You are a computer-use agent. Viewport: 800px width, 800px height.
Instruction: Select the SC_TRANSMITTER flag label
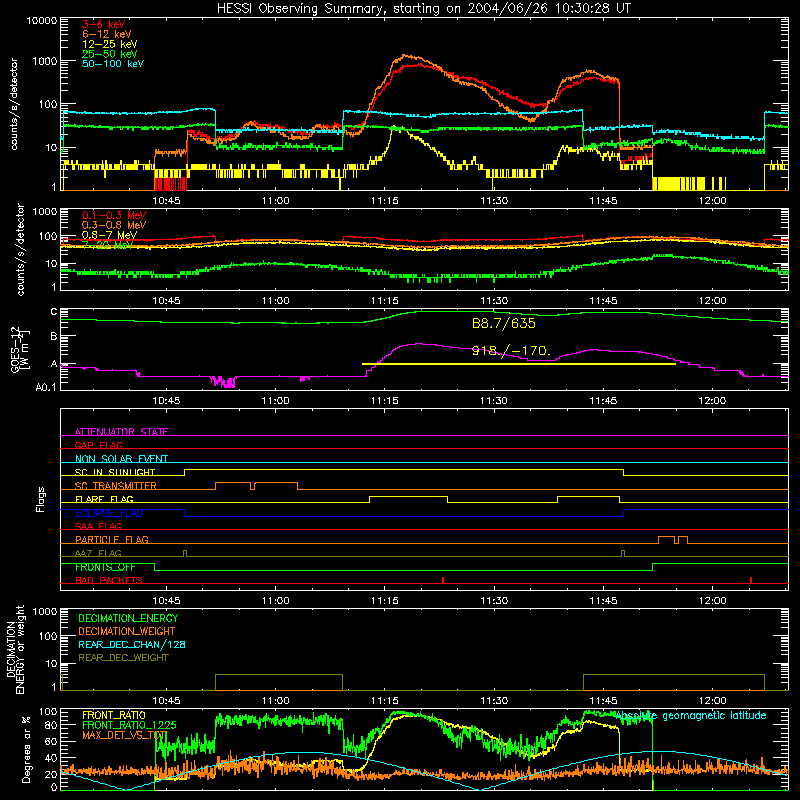[x=116, y=485]
